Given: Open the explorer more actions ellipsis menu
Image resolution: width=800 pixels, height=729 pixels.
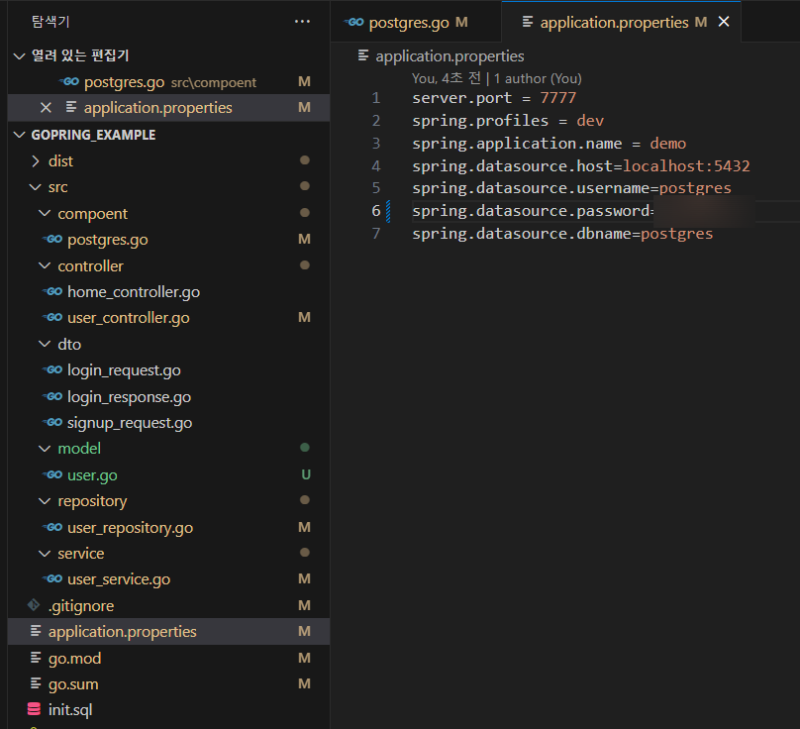Looking at the screenshot, I should [x=302, y=21].
